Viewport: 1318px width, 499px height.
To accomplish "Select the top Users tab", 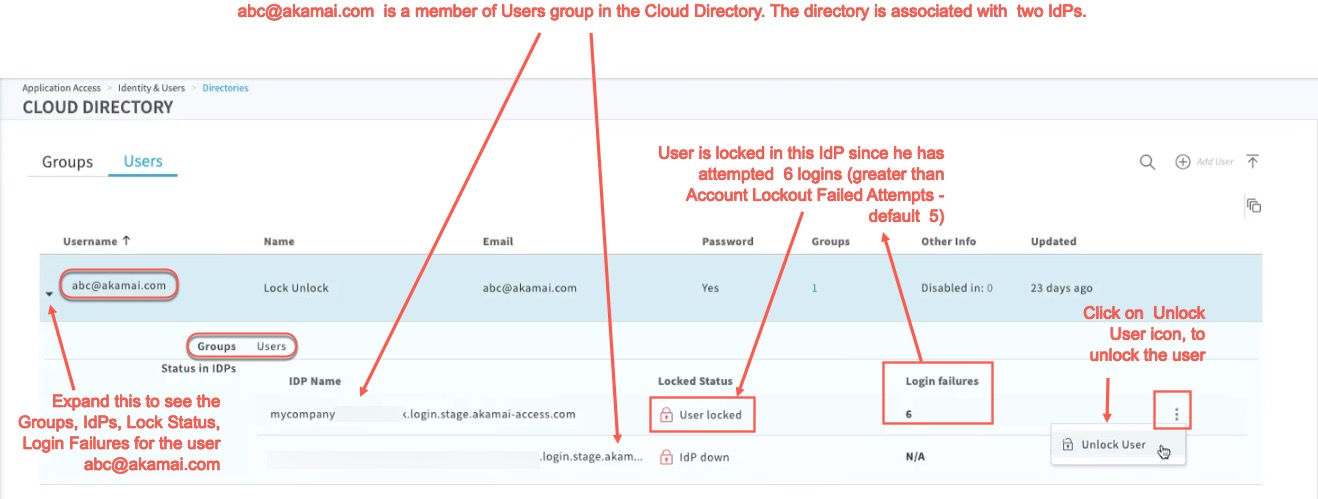I will point(143,161).
